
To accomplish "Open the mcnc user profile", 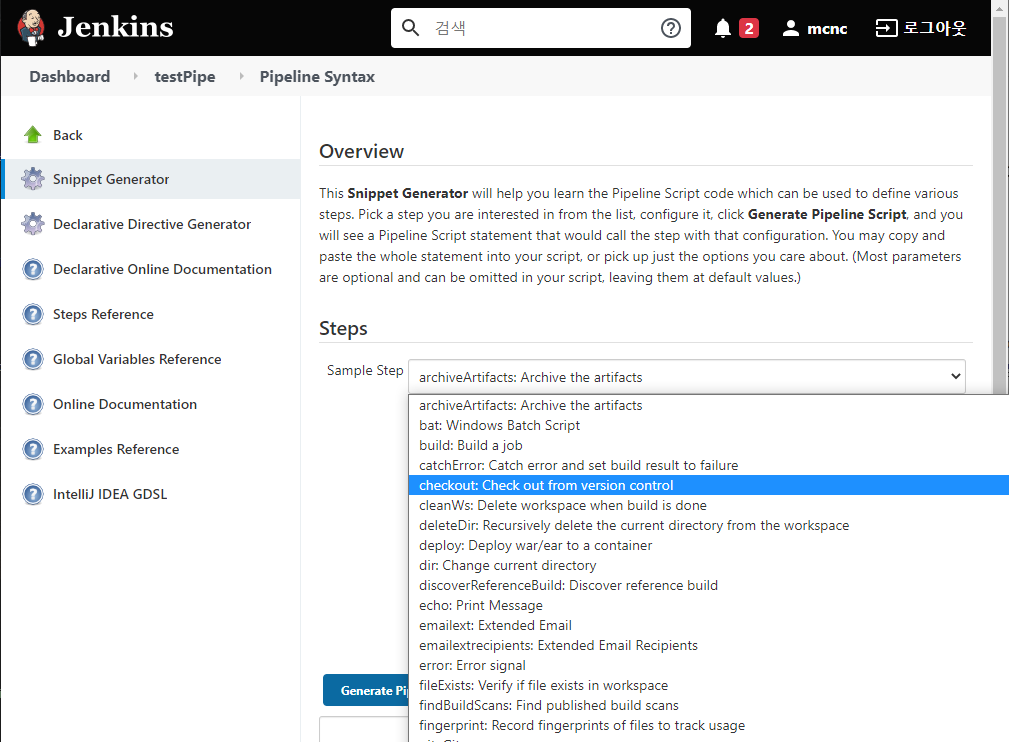I will [x=815, y=28].
